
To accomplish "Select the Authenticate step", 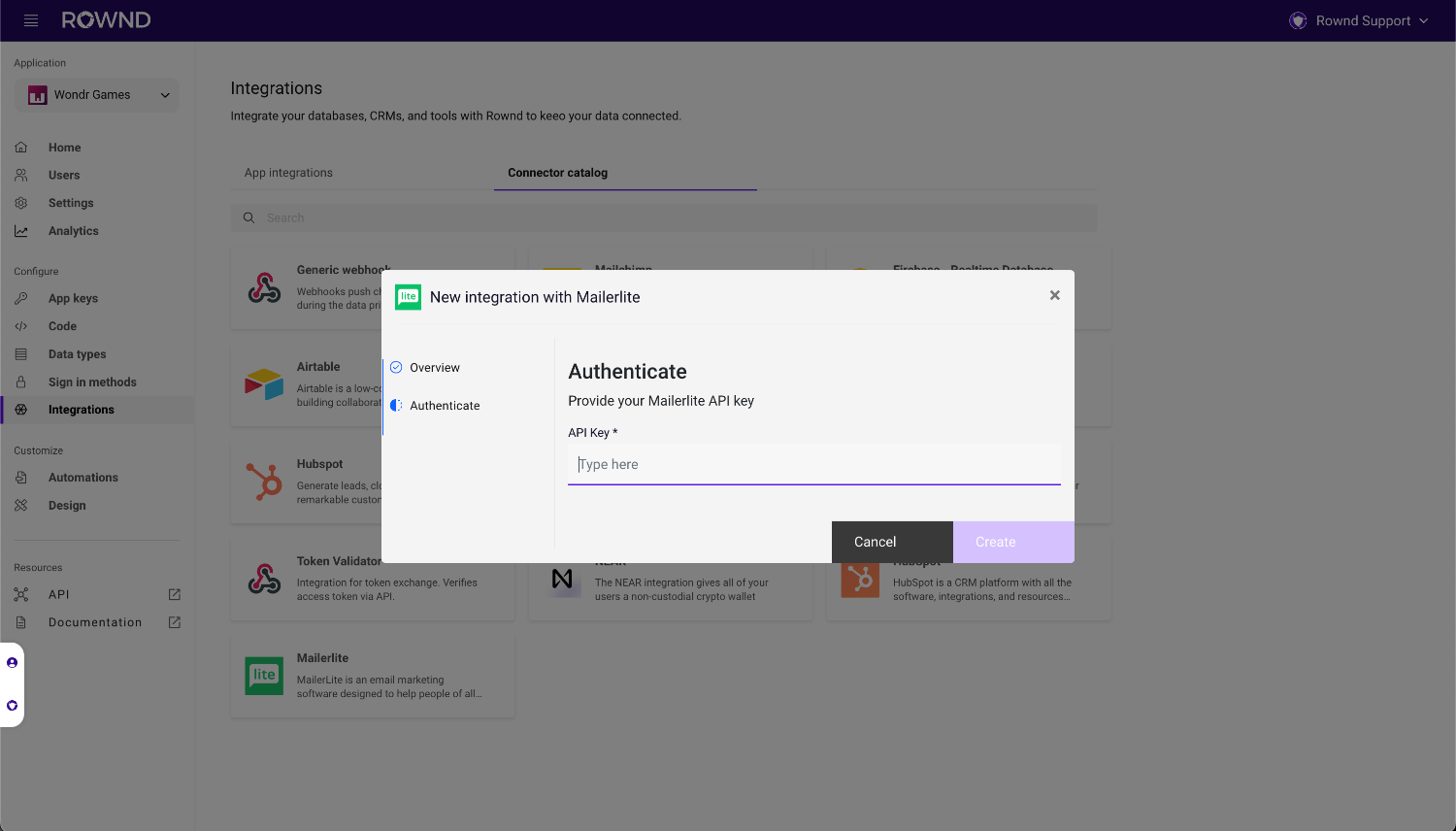I will point(445,406).
